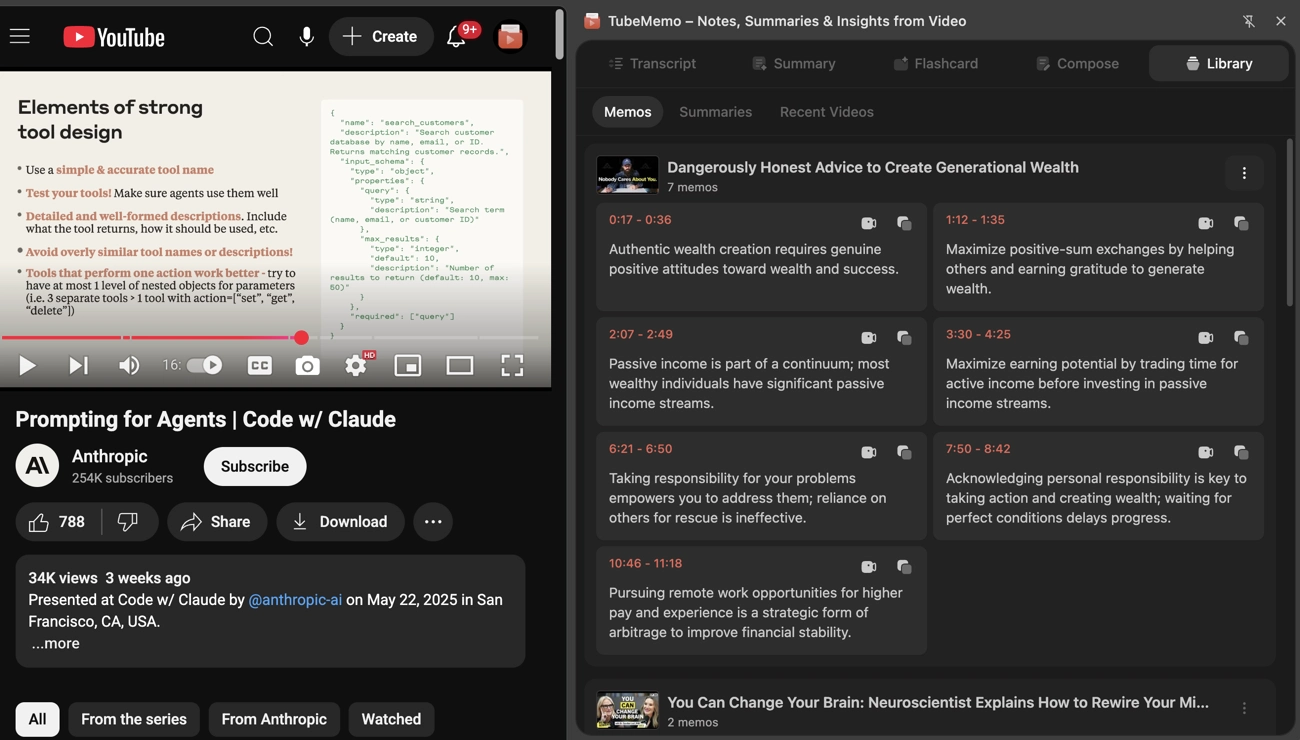Click the 10:46 - 11:18 timestamp
Viewport: 1300px width, 740px height.
pyautogui.click(x=645, y=564)
